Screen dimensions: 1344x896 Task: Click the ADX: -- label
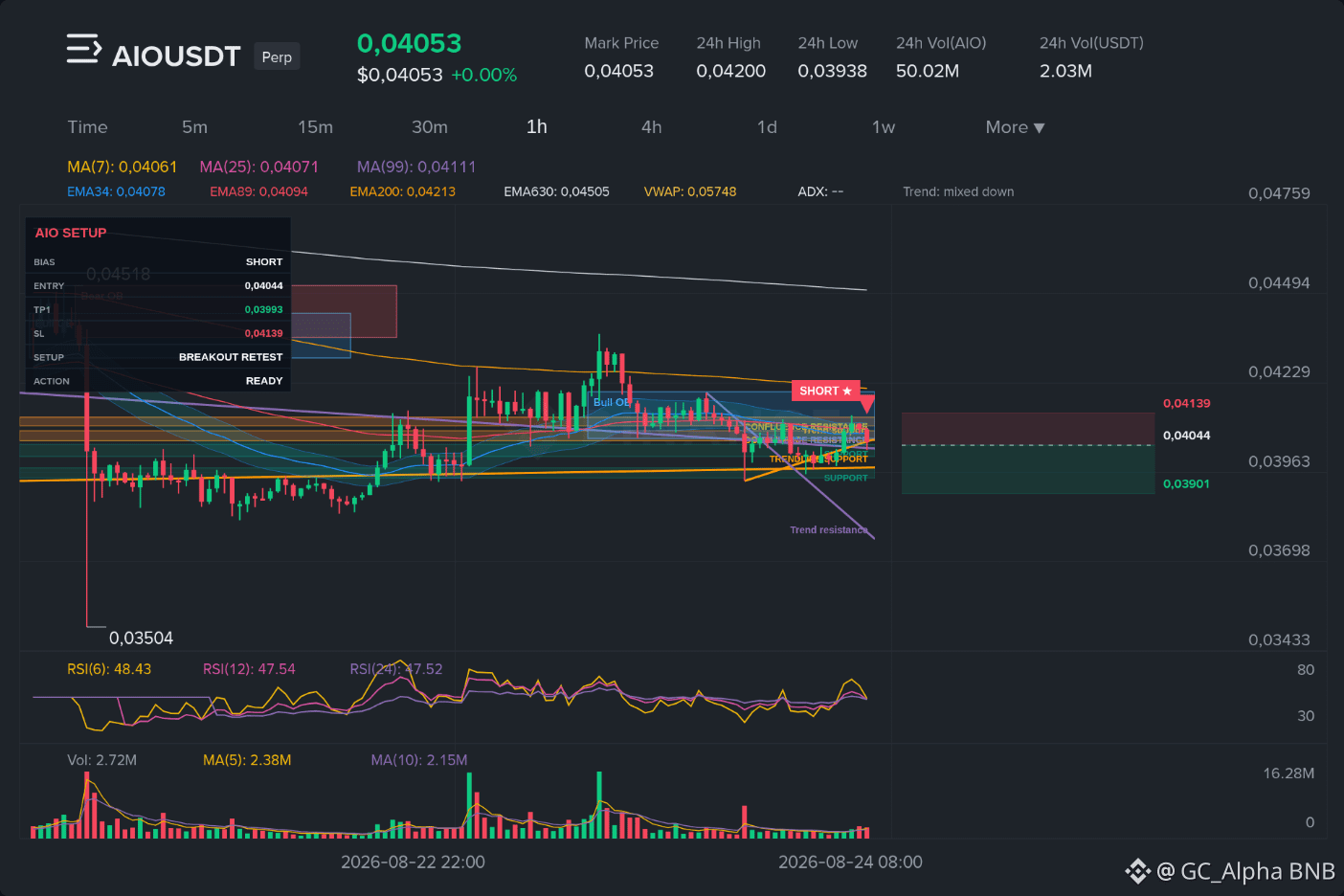[x=820, y=191]
